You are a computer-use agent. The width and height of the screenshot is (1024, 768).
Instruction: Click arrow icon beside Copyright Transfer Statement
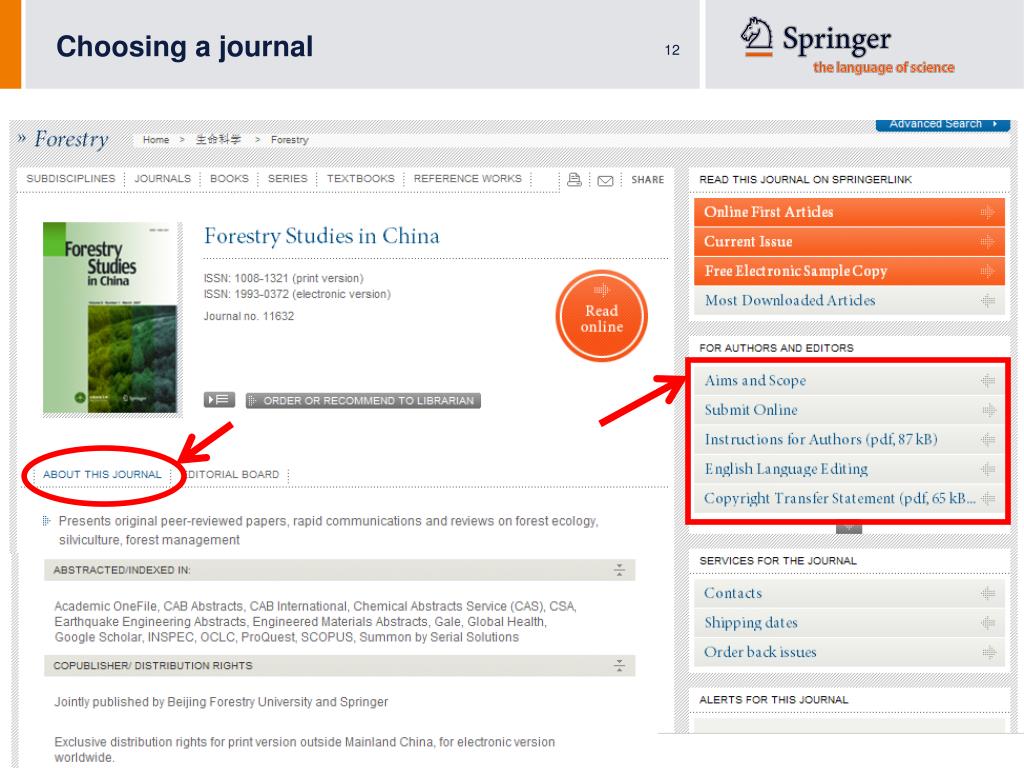coord(987,498)
